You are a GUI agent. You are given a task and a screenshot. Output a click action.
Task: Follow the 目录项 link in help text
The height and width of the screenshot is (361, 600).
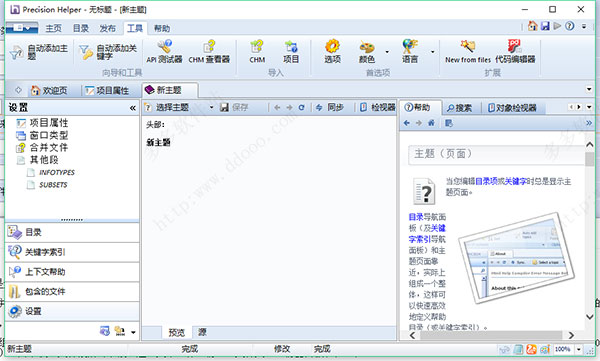(x=486, y=181)
